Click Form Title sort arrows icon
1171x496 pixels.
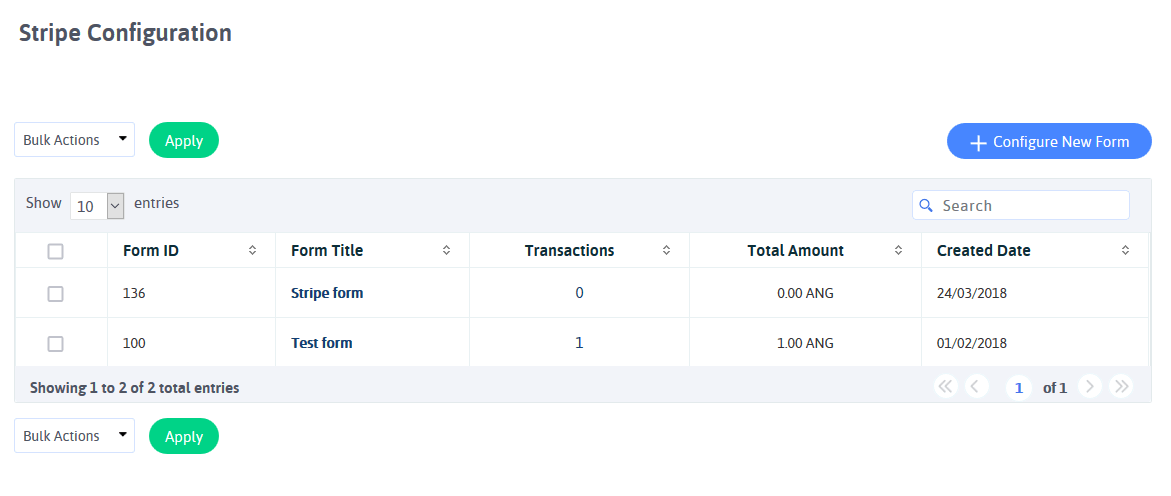click(447, 251)
